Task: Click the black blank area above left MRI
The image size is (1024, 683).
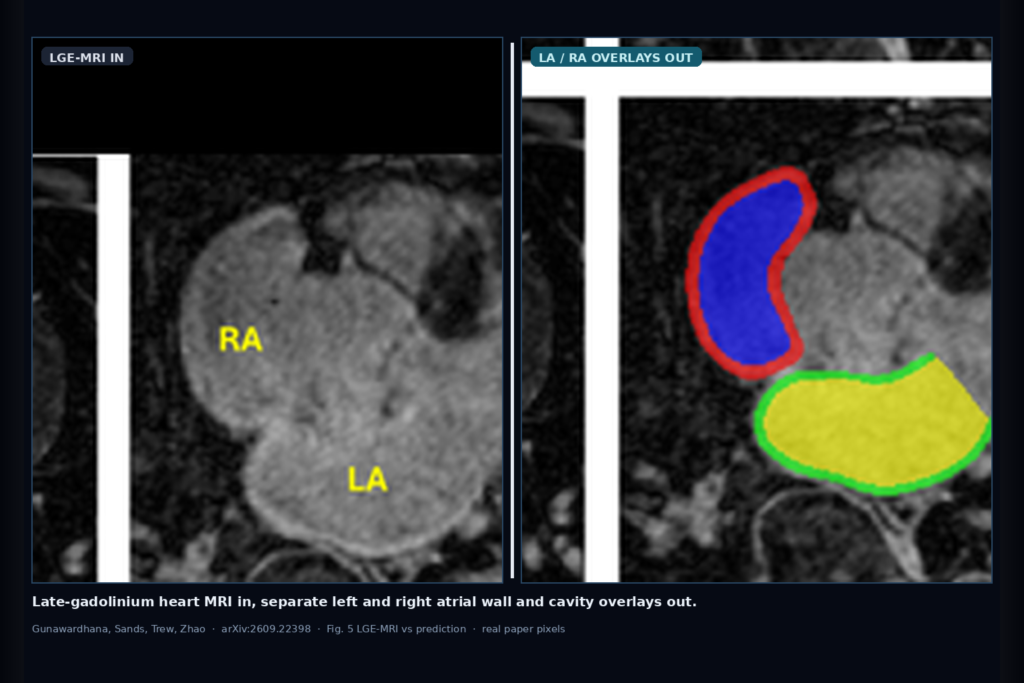Action: (267, 96)
